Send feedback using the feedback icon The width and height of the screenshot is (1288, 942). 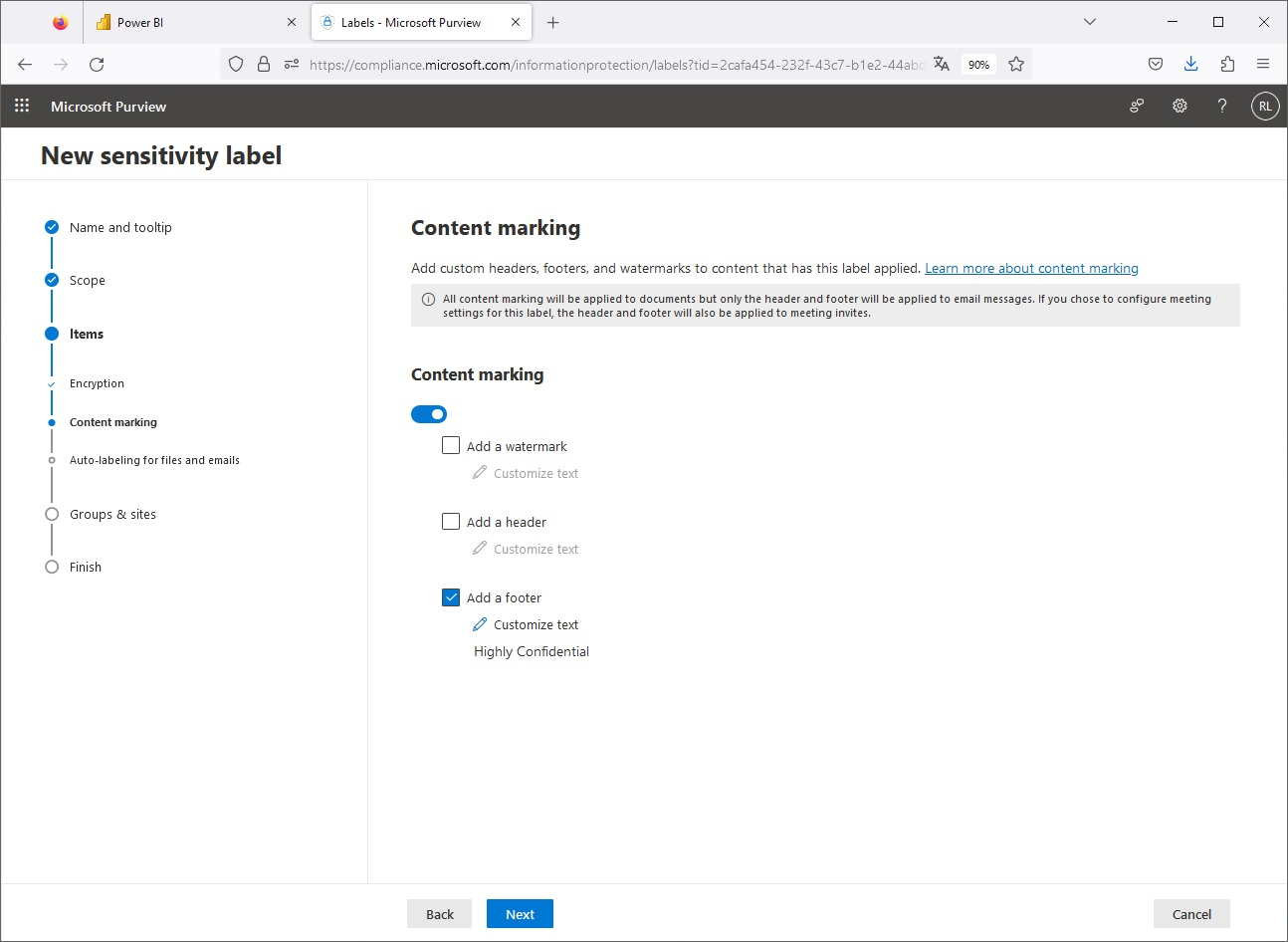coord(1136,106)
